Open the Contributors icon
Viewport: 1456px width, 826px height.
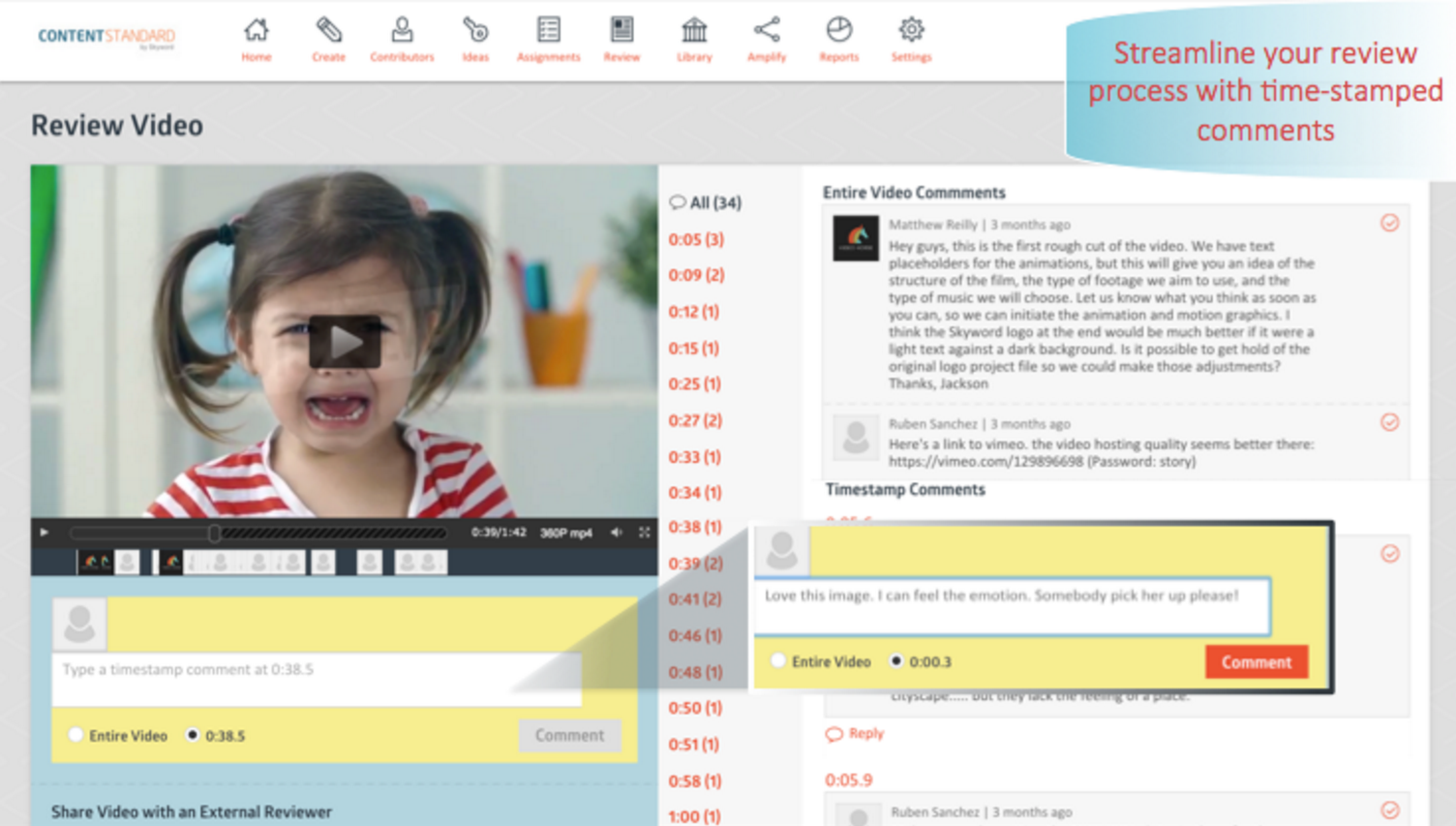coord(402,30)
